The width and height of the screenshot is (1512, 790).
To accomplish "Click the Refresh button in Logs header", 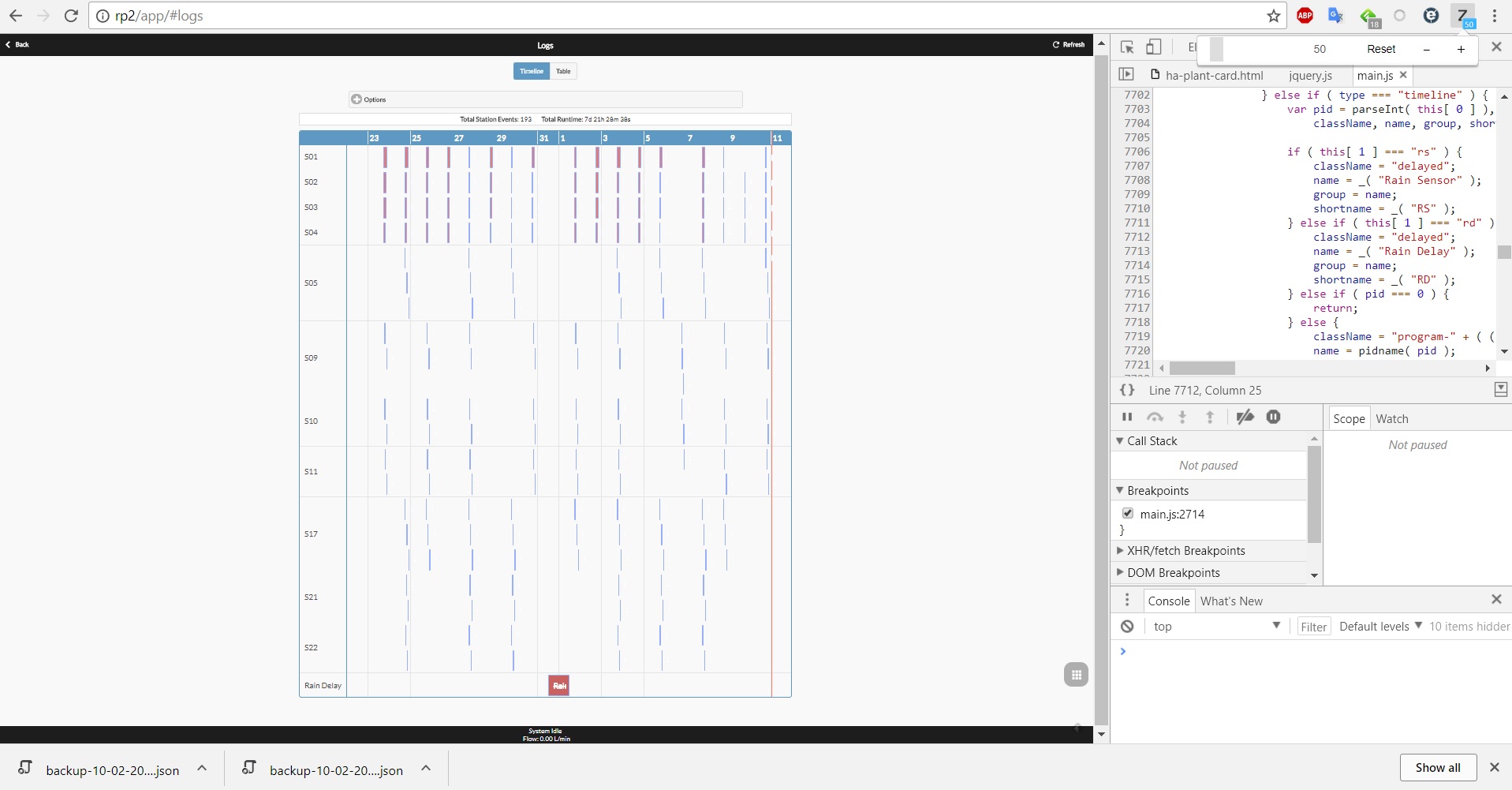I will coord(1069,44).
